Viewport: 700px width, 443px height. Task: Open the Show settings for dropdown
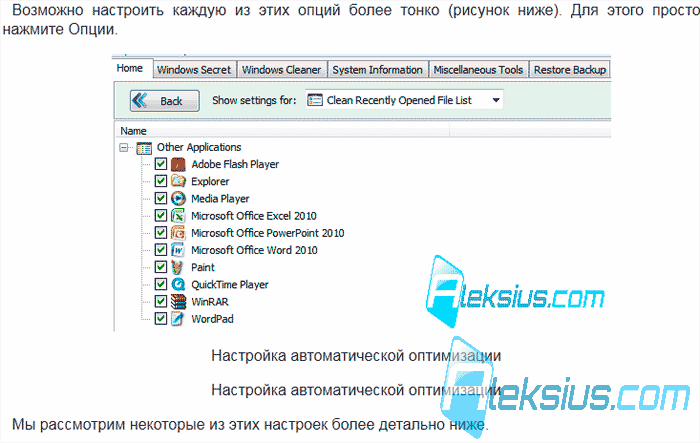(x=404, y=100)
